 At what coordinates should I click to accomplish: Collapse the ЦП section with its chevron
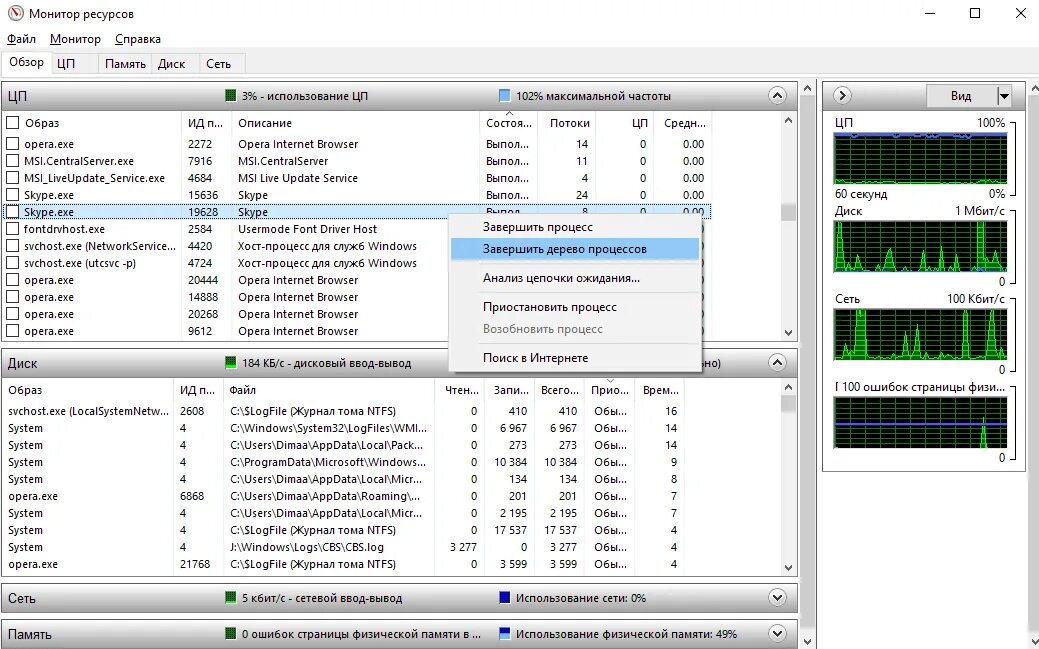[777, 95]
